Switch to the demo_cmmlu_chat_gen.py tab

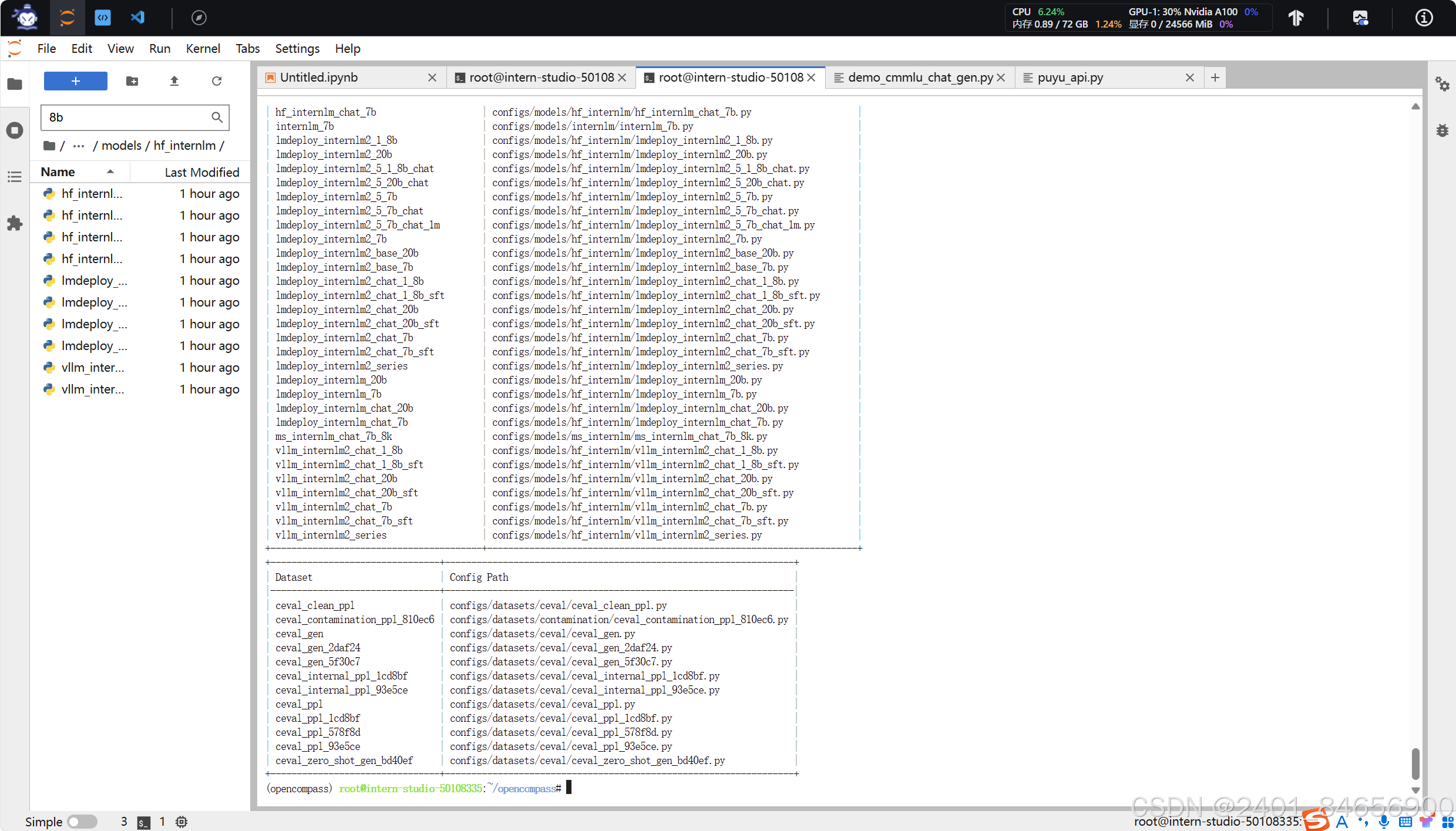(x=919, y=78)
